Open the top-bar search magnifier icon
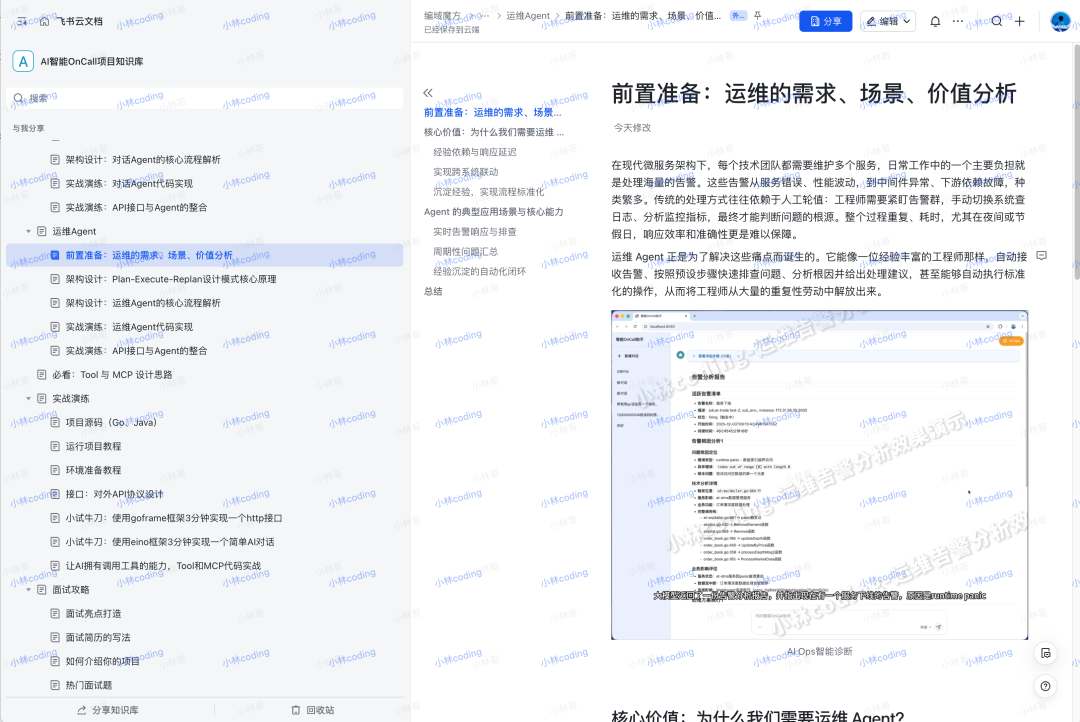The height and width of the screenshot is (722, 1080). pos(996,21)
